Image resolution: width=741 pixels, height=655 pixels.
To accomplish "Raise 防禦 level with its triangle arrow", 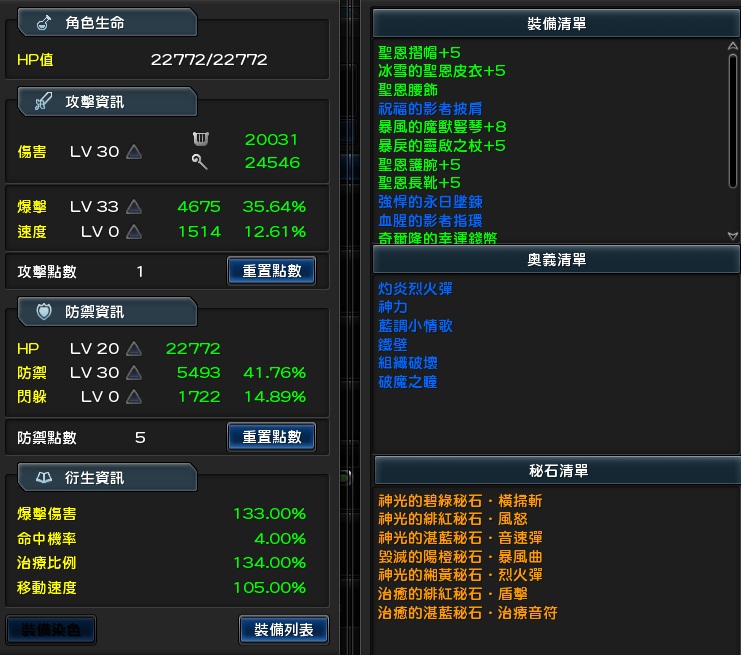I will tap(133, 372).
